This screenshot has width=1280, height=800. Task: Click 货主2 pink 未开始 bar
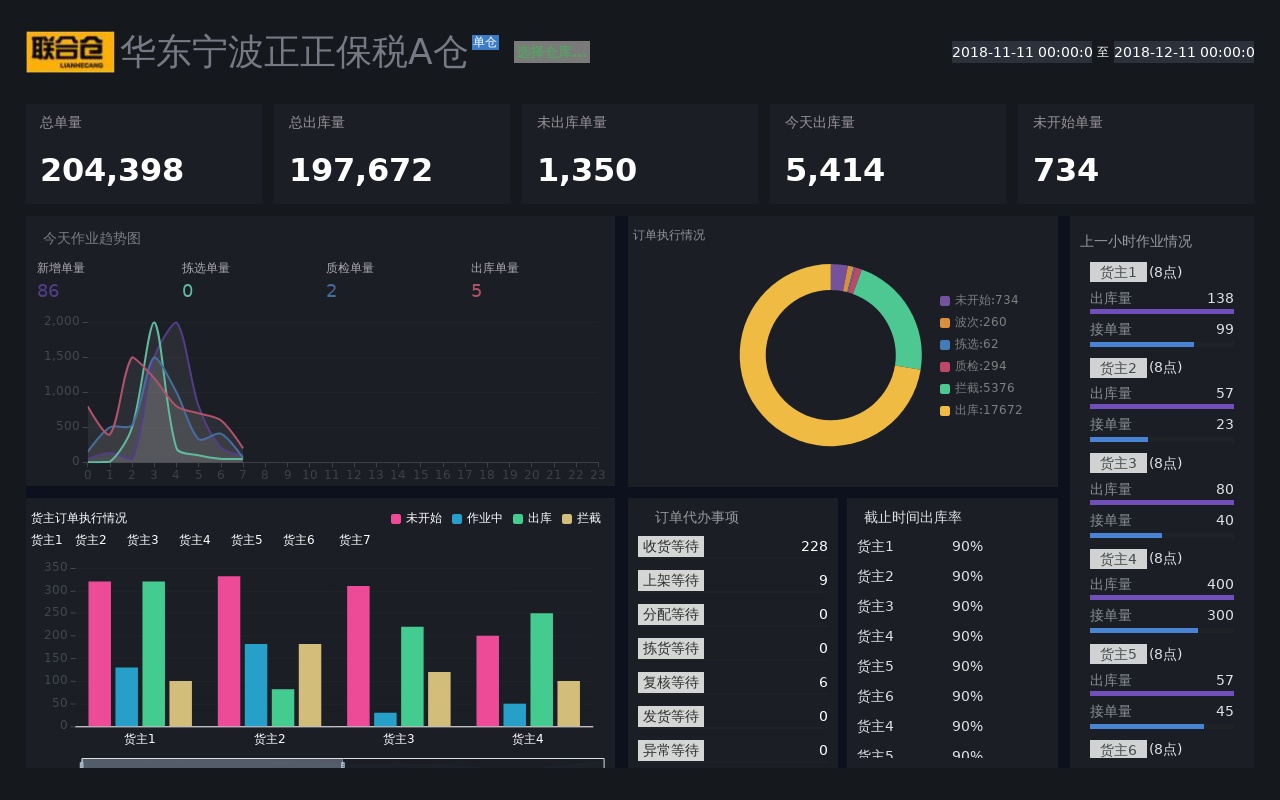click(x=229, y=651)
